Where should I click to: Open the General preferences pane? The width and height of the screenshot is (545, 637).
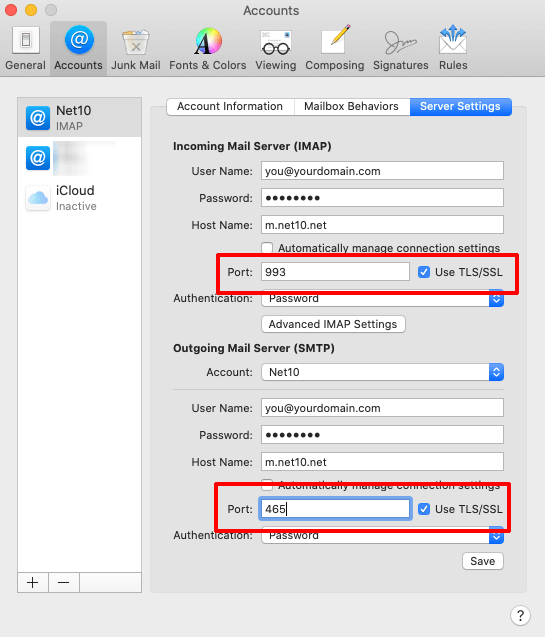25,48
